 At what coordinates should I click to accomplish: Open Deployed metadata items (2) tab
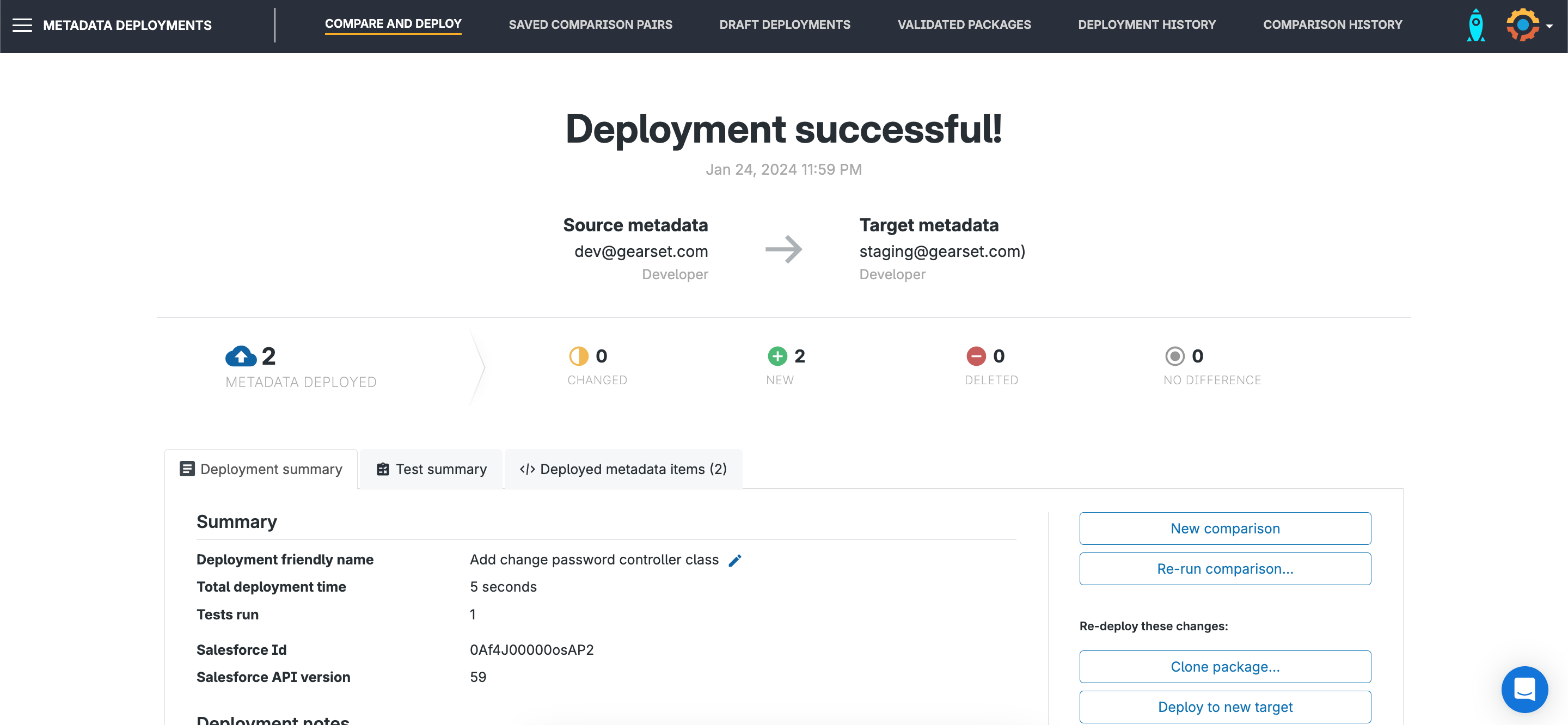coord(623,469)
